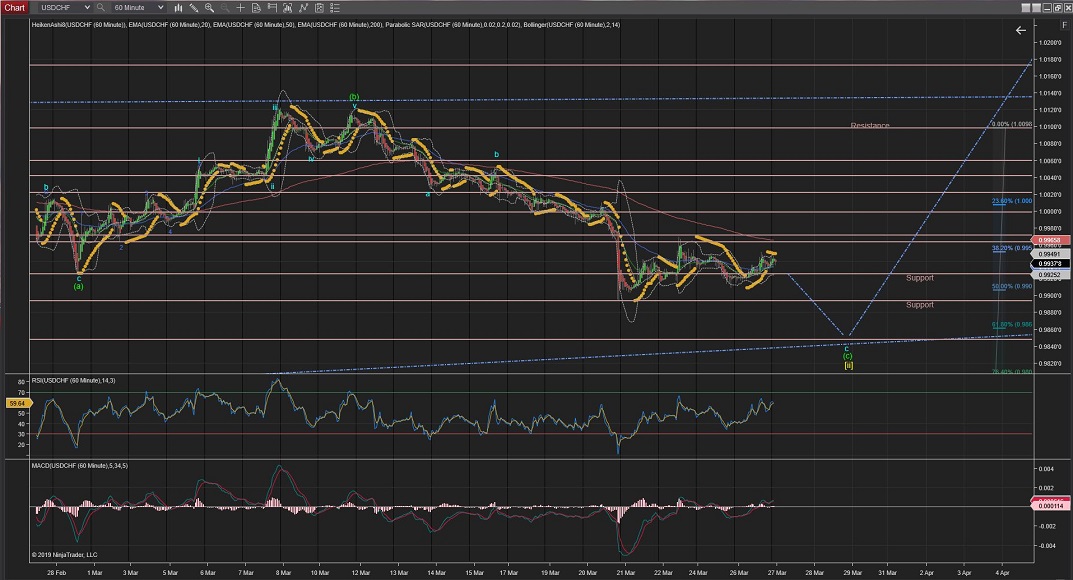The height and width of the screenshot is (580, 1073).
Task: Click the white left arrow on chart
Action: (x=1021, y=30)
